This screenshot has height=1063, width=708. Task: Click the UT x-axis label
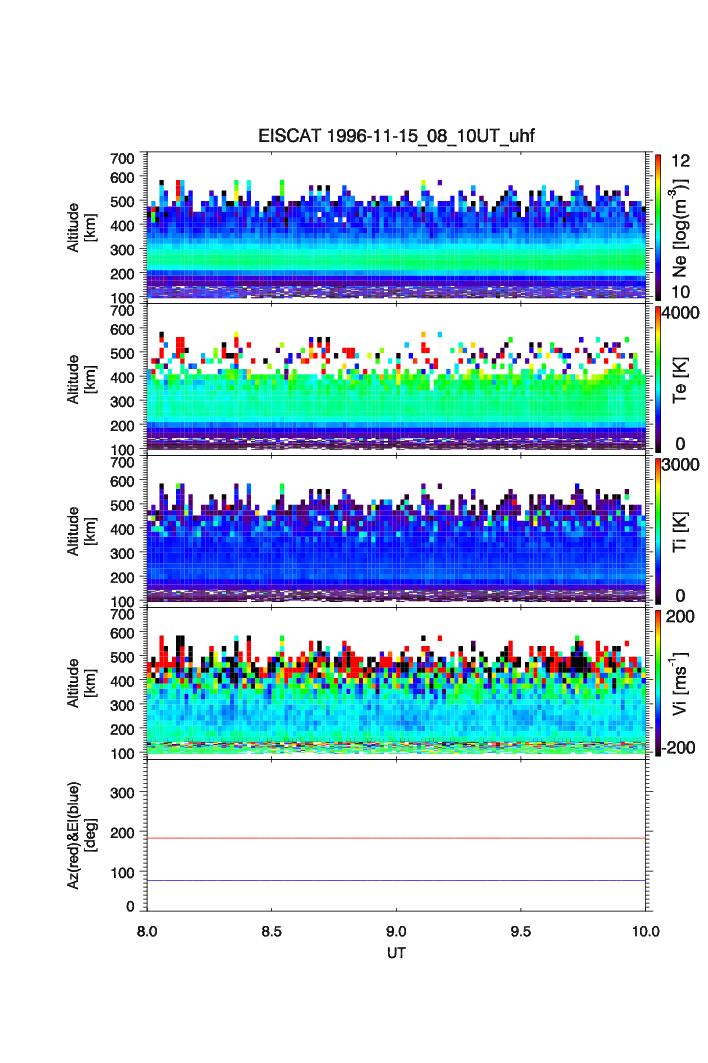[x=397, y=953]
